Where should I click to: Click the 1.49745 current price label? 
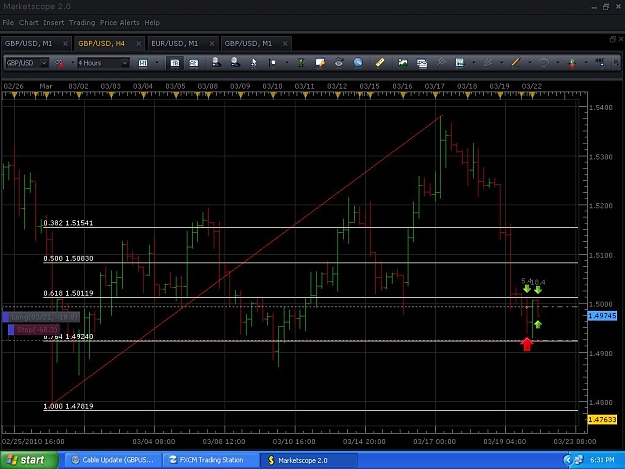(602, 316)
